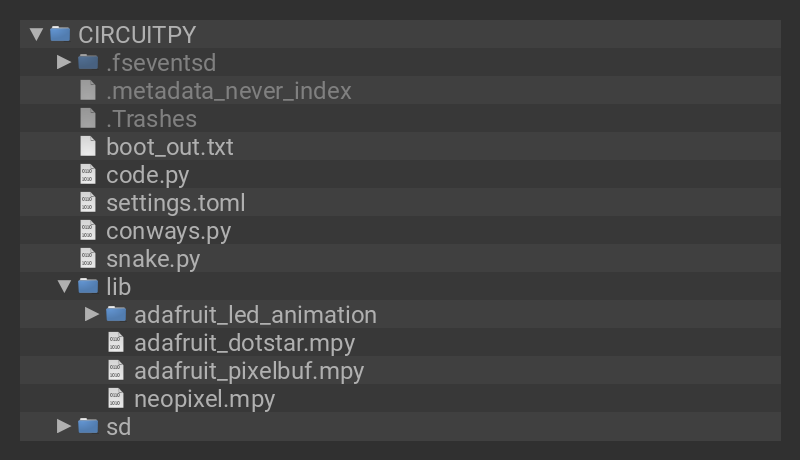Click the code.py file icon
800x460 pixels.
(88, 175)
